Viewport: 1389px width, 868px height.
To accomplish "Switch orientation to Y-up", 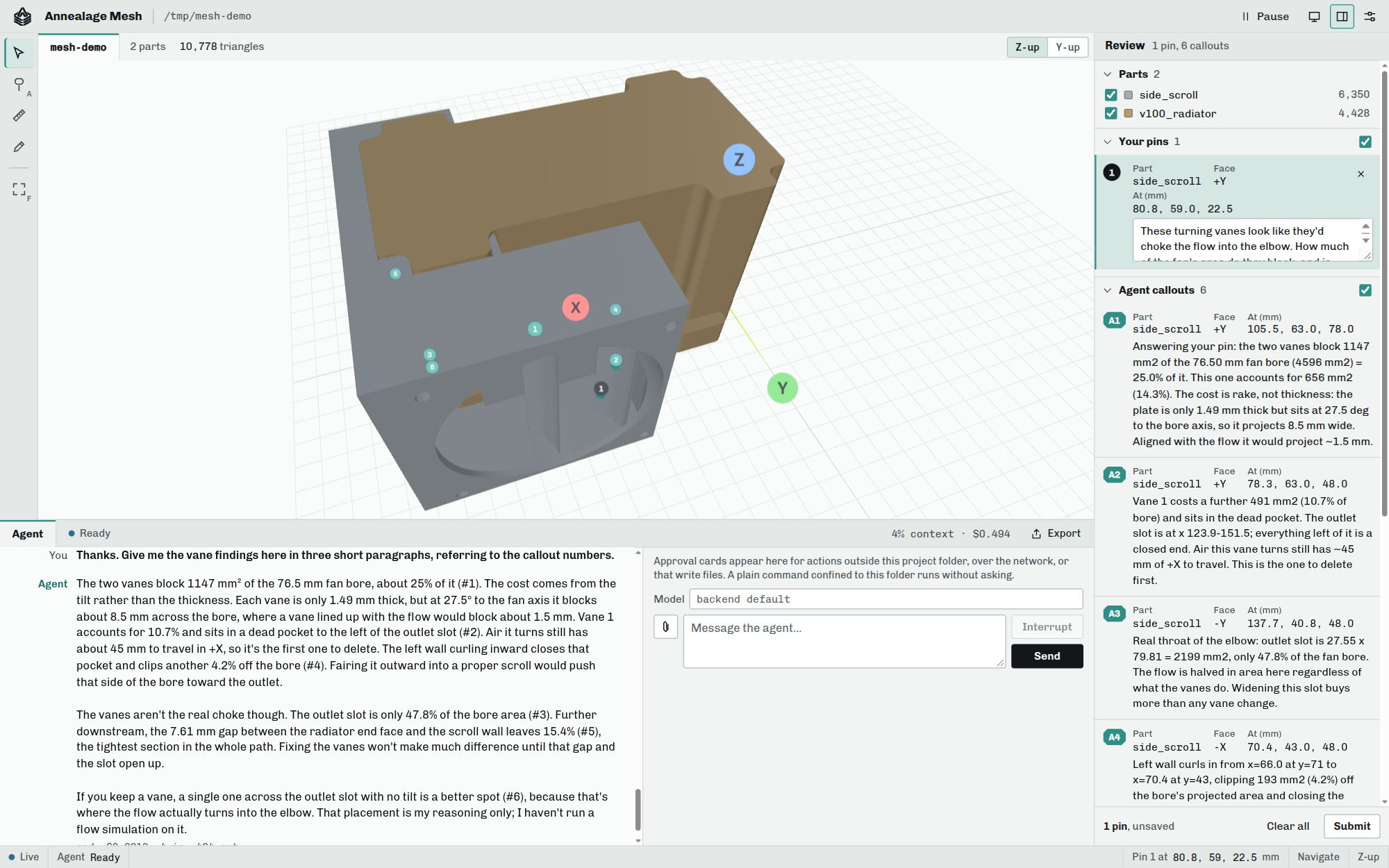I will tap(1067, 47).
